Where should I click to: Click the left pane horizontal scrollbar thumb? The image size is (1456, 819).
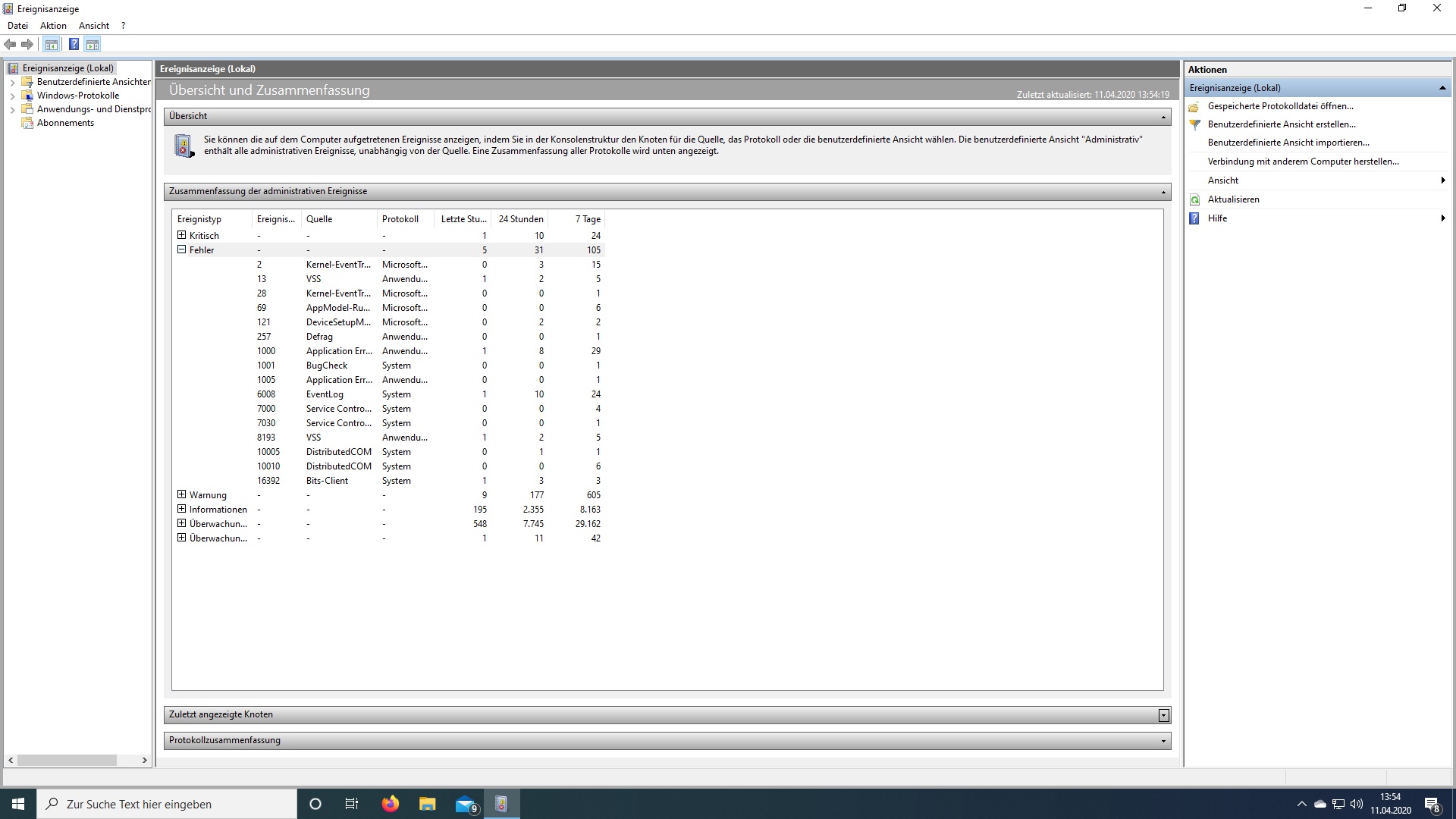click(x=67, y=760)
